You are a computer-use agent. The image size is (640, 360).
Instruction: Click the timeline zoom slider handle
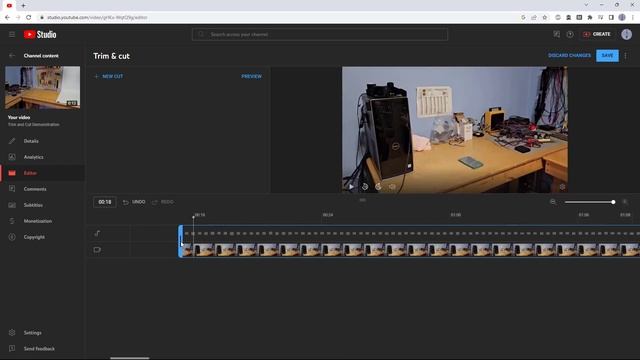pyautogui.click(x=613, y=202)
